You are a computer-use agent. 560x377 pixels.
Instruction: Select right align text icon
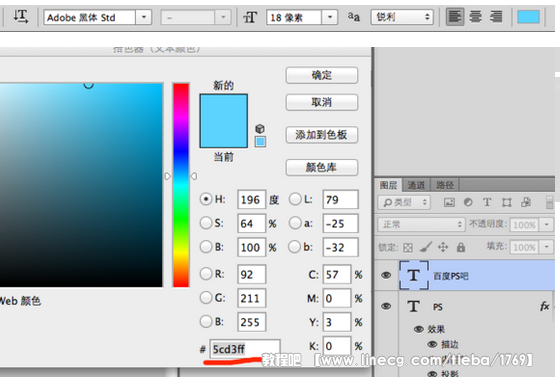(496, 17)
